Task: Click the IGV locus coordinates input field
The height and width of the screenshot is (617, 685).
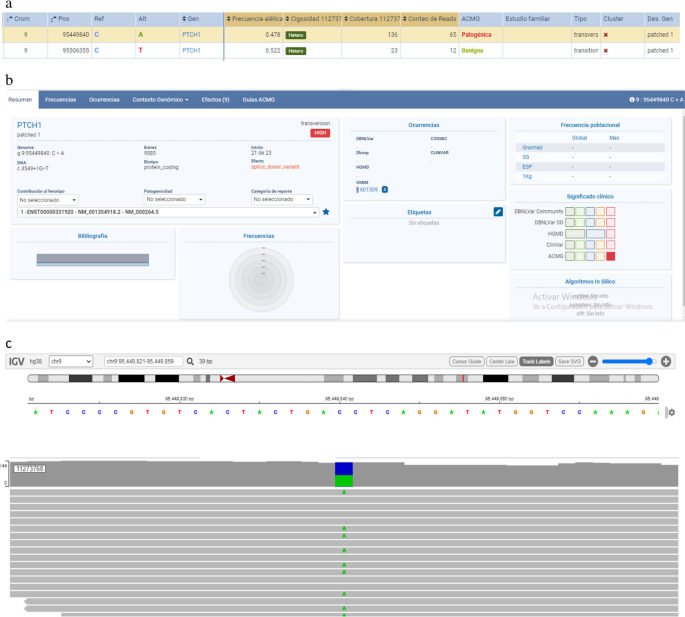Action: click(x=141, y=361)
